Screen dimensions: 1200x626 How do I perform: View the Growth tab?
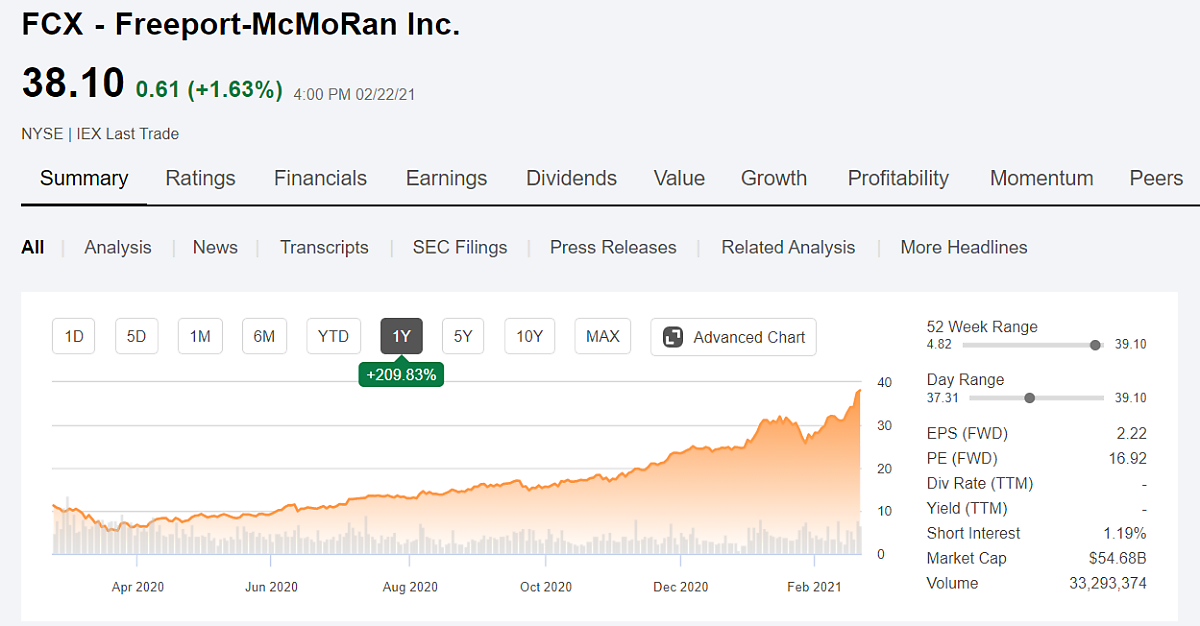point(774,178)
